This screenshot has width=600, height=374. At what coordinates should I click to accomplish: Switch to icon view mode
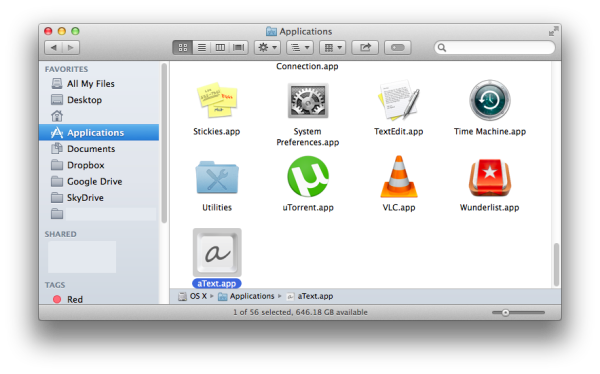[x=183, y=47]
